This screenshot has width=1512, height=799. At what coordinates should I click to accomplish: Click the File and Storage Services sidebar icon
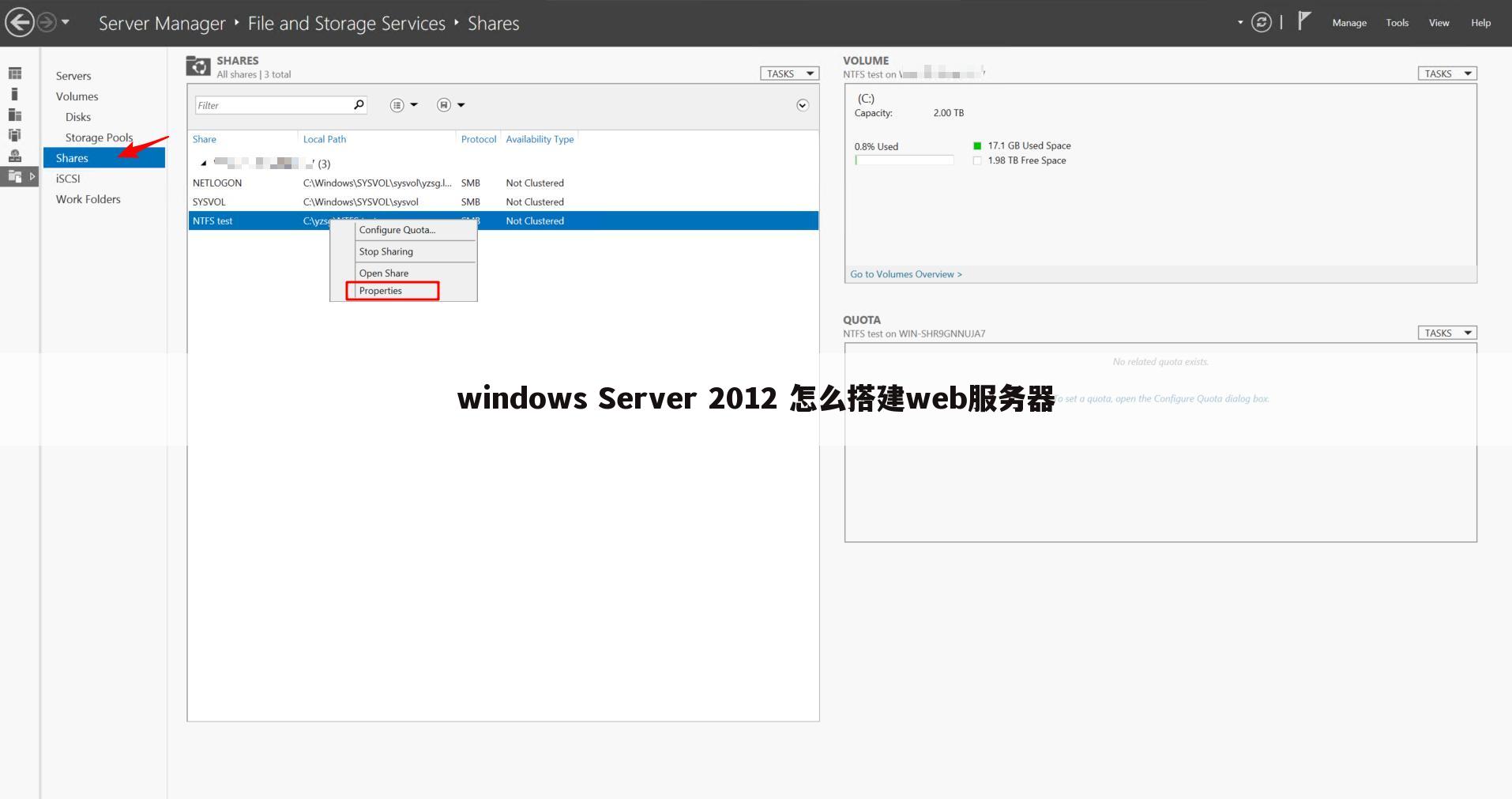pyautogui.click(x=16, y=175)
